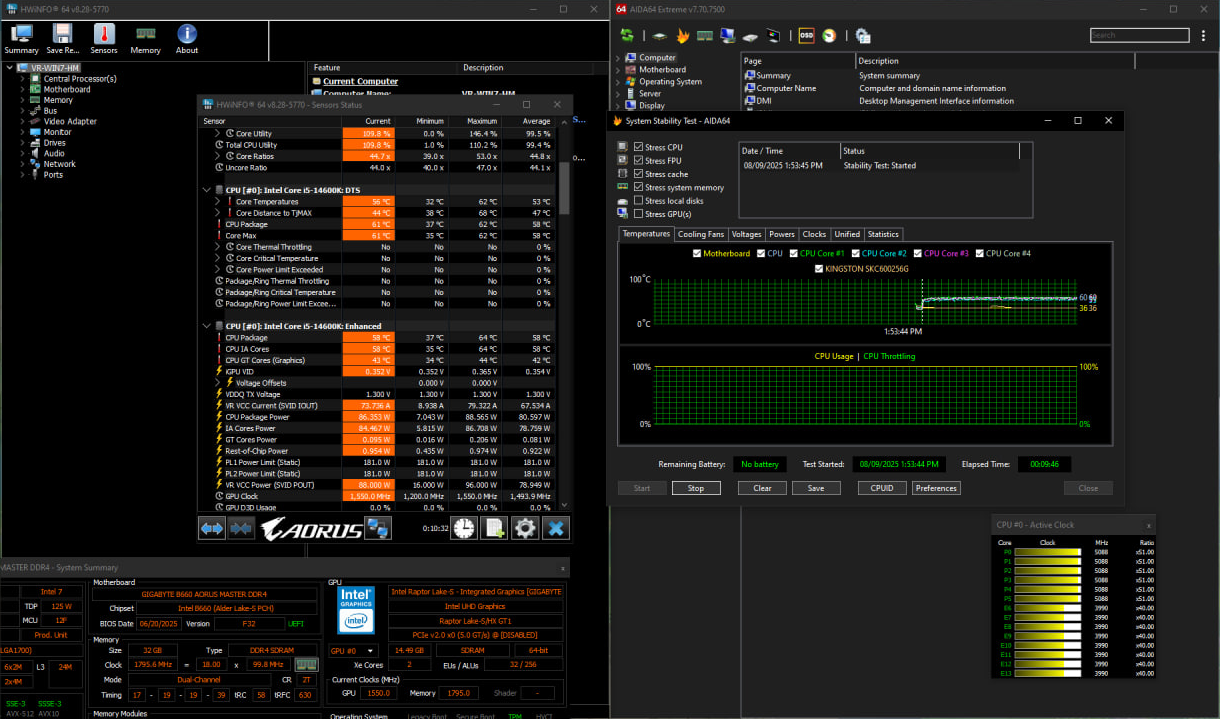Image resolution: width=1220 pixels, height=719 pixels.
Task: Click the AIDA64 Search input field
Action: point(1138,35)
